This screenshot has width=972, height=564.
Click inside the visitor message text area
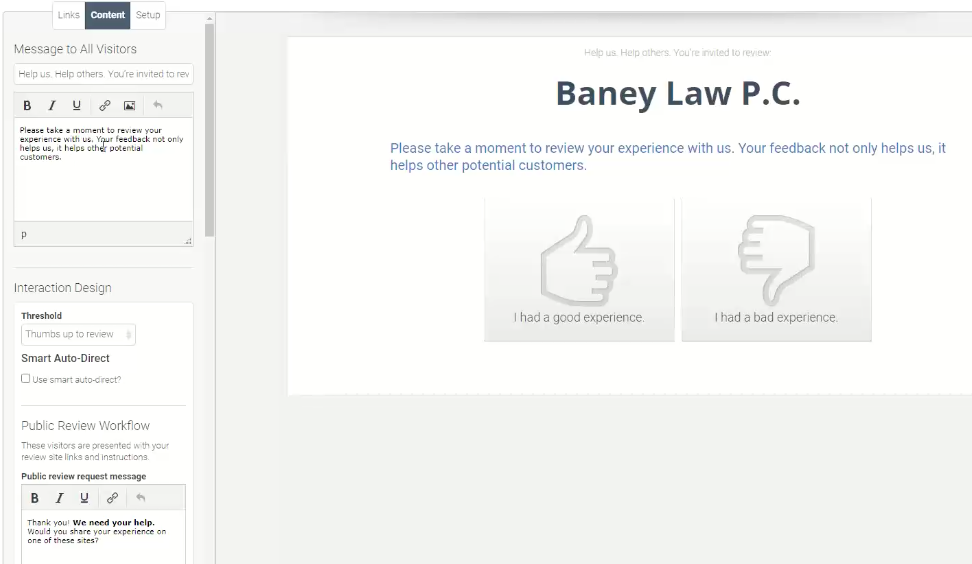(104, 169)
